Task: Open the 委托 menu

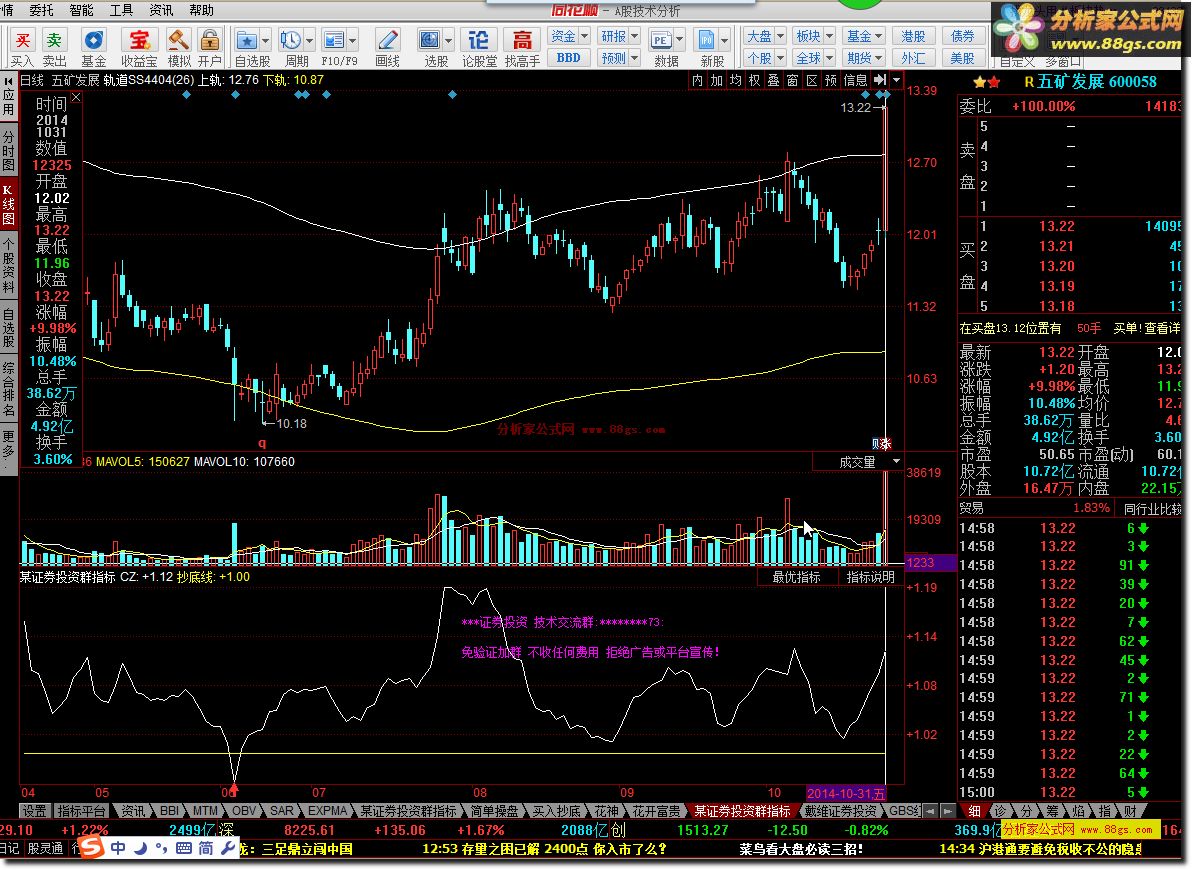Action: click(41, 10)
